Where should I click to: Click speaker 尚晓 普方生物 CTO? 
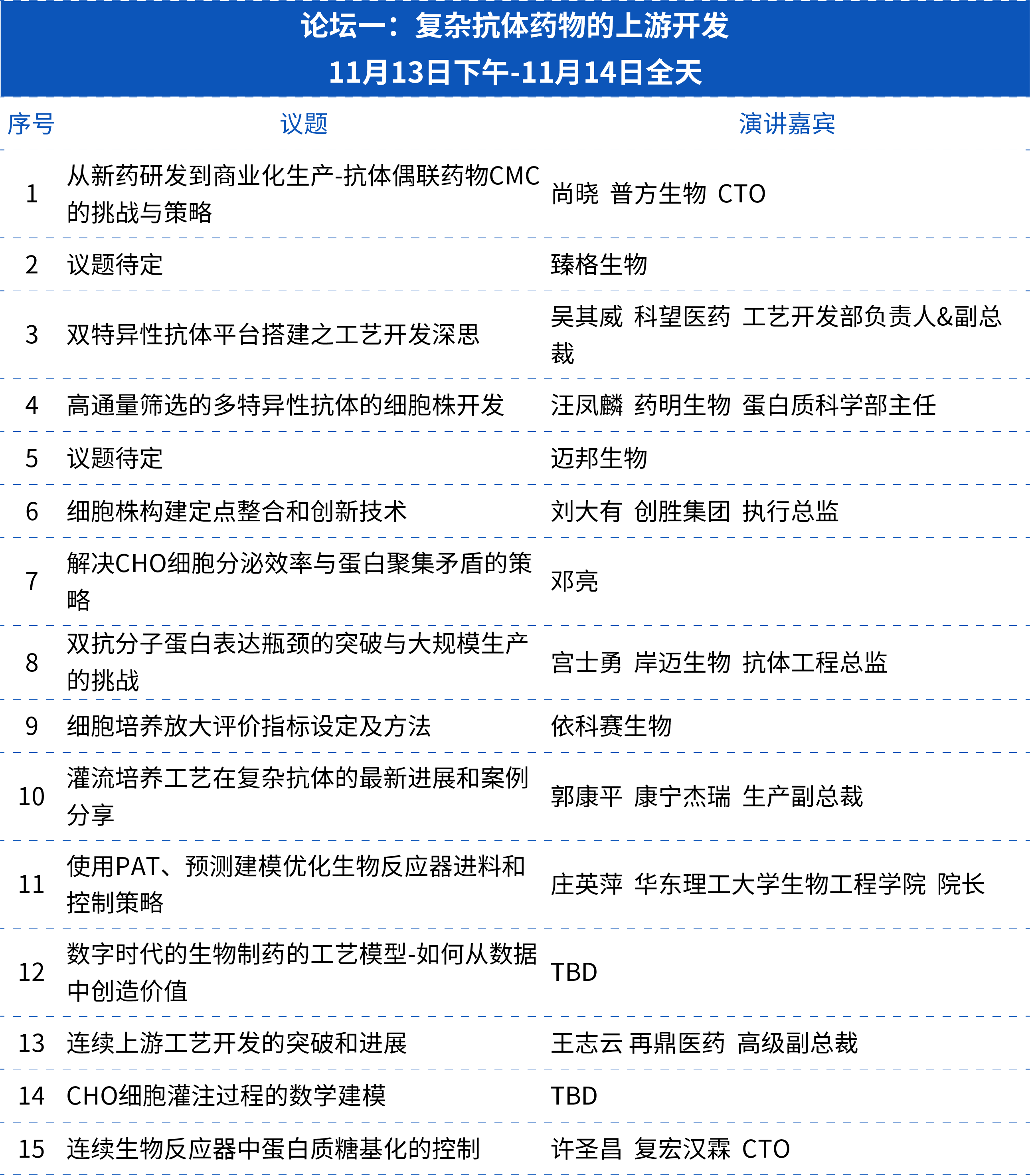[658, 194]
